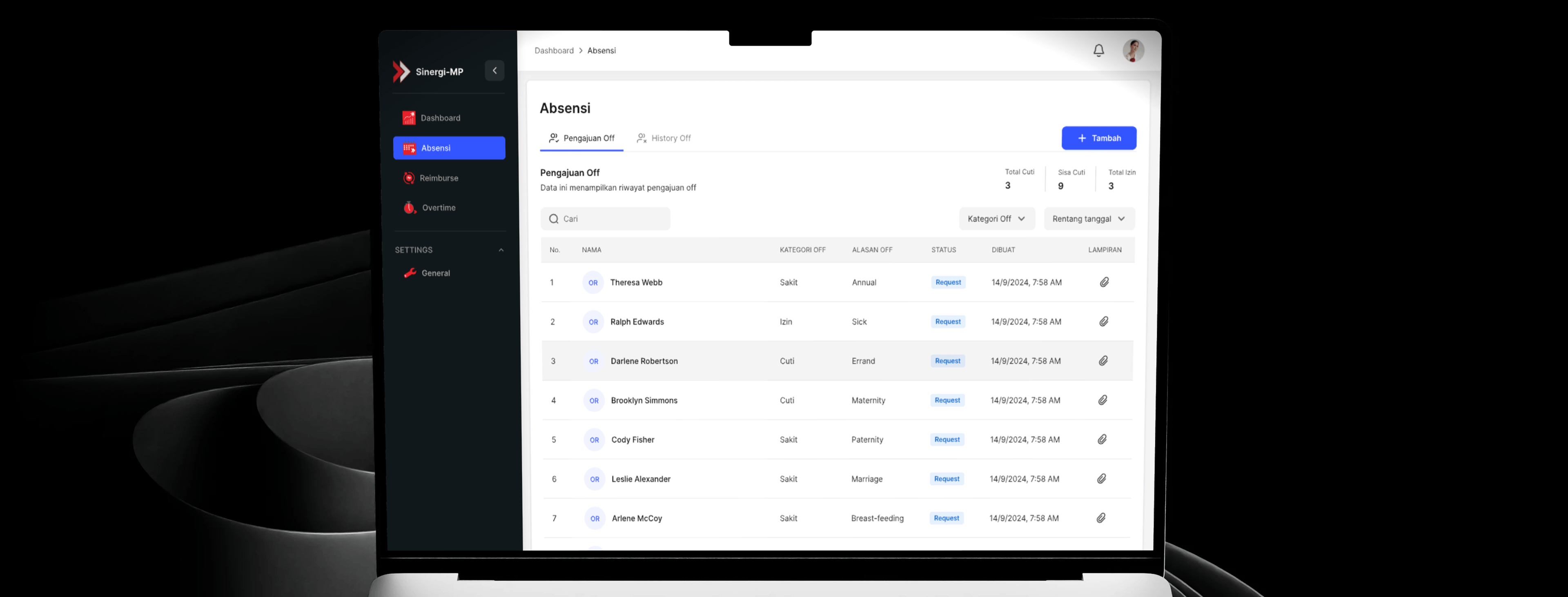Collapse the SETTINGS section

[501, 250]
